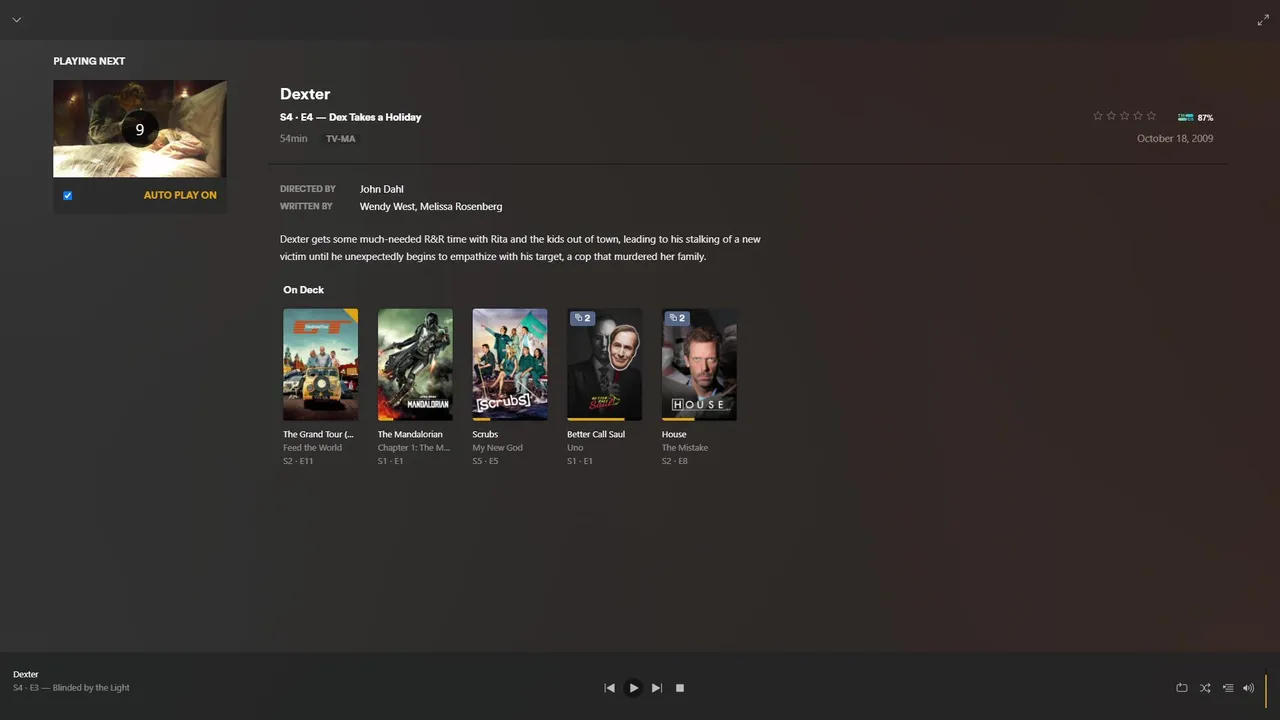The height and width of the screenshot is (720, 1280).
Task: Open the House poster
Action: click(699, 365)
